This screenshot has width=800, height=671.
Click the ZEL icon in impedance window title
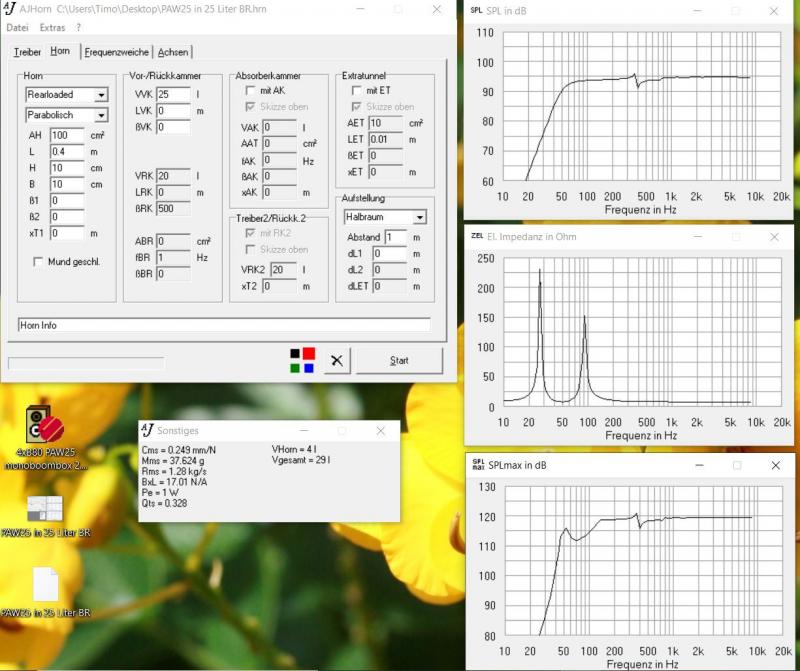(476, 236)
